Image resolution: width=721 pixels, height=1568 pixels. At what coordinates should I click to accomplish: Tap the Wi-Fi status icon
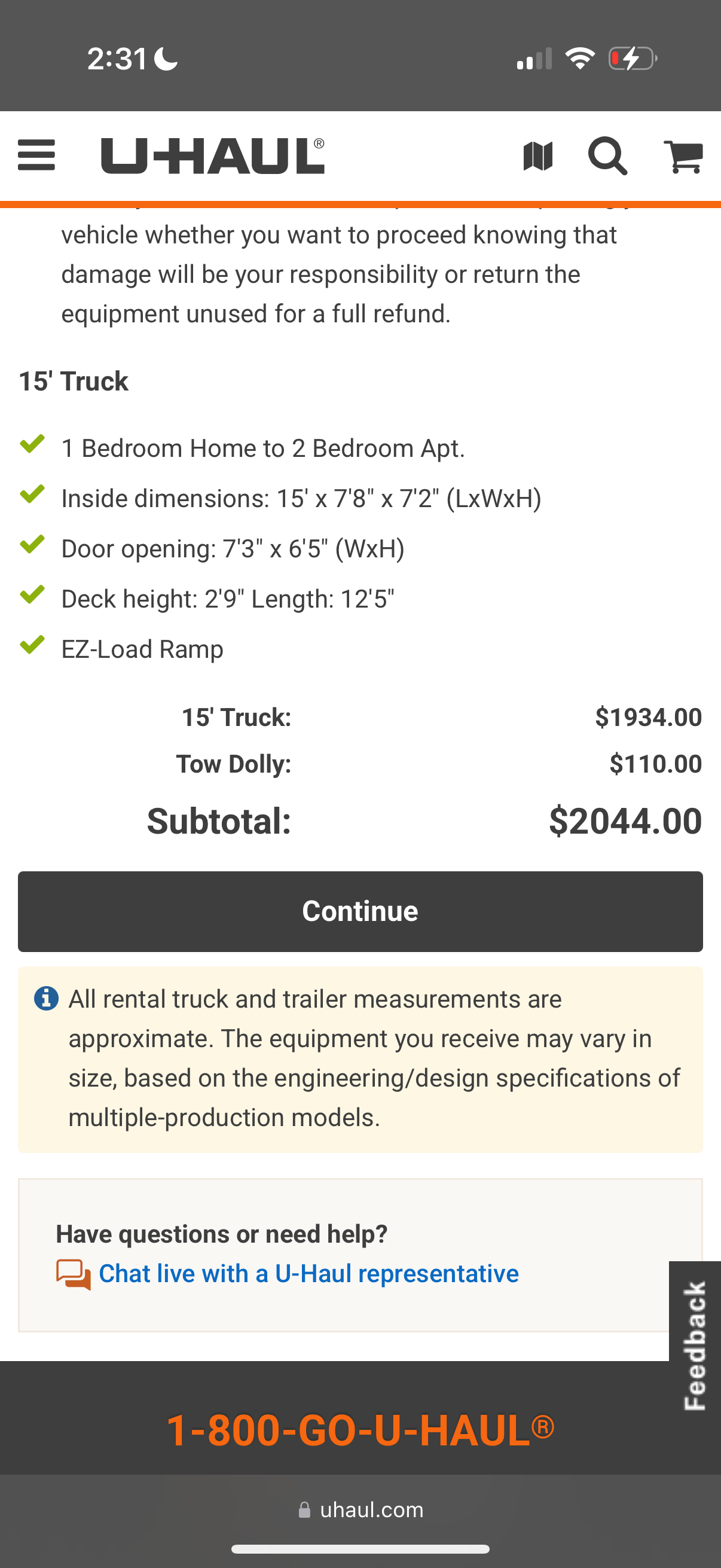pyautogui.click(x=580, y=59)
